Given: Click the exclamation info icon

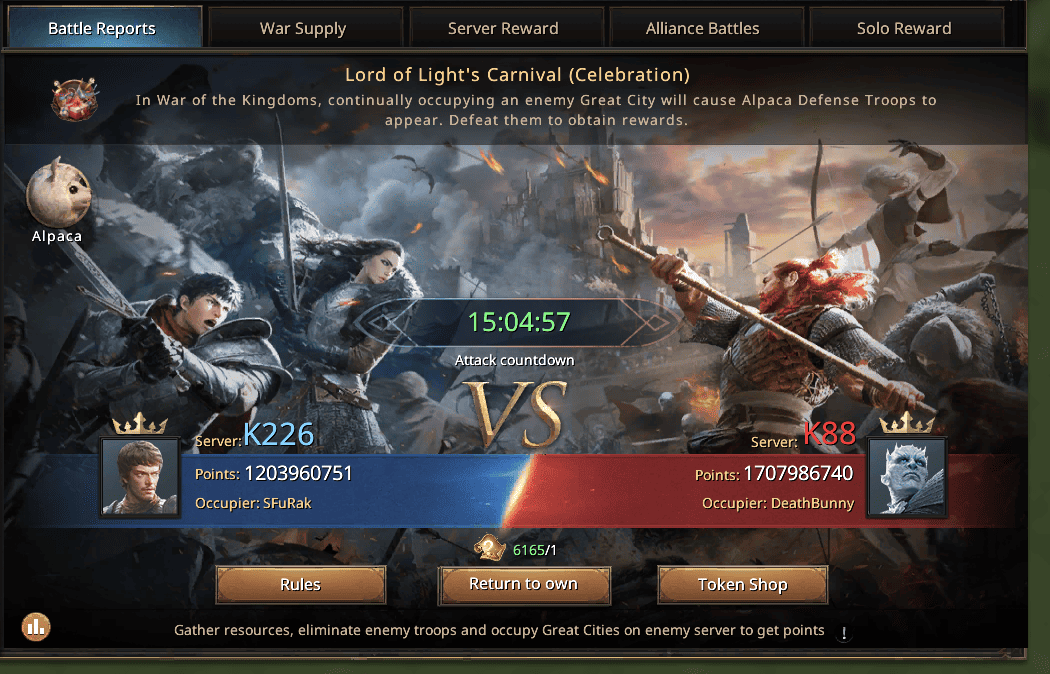Looking at the screenshot, I should (844, 633).
